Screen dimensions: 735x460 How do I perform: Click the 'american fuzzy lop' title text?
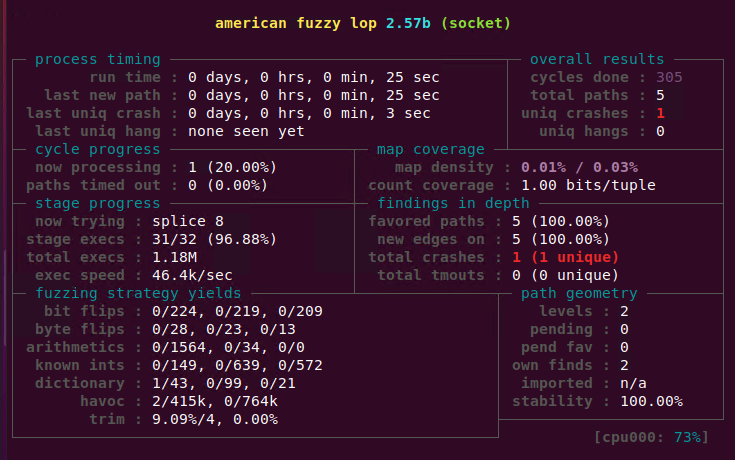click(296, 23)
